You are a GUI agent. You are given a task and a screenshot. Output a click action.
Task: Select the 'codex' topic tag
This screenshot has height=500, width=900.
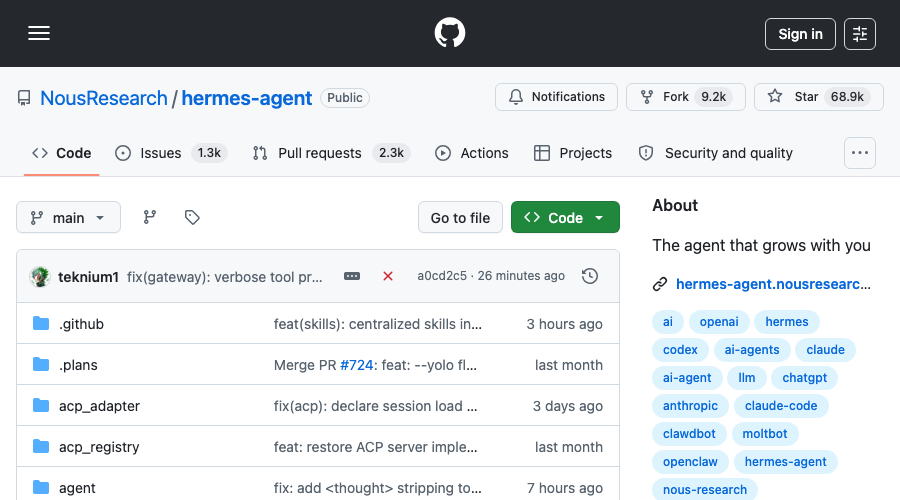[x=680, y=350]
